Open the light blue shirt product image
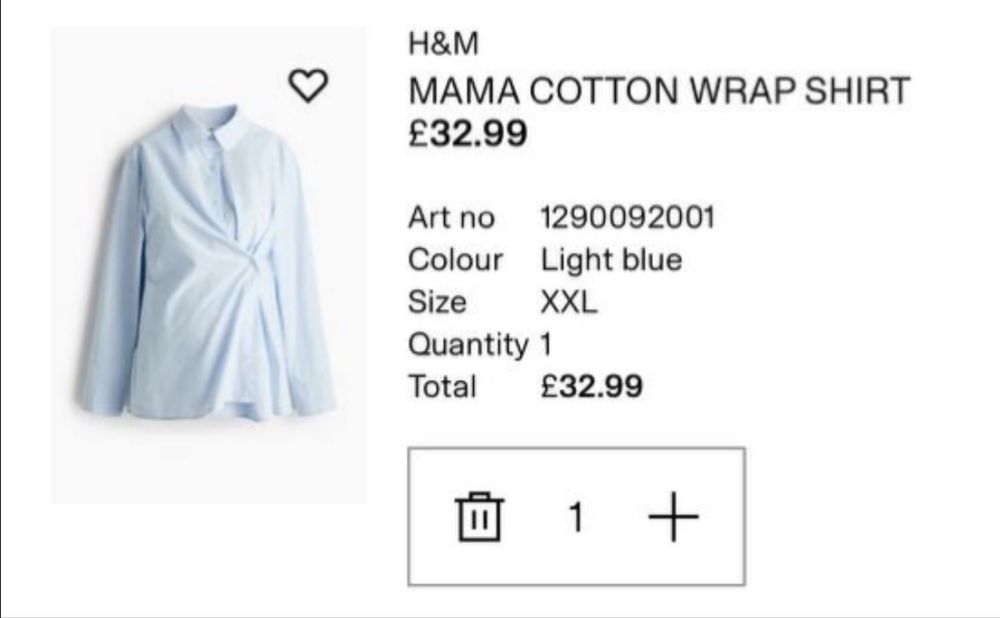Viewport: 1000px width, 618px height. tap(208, 290)
